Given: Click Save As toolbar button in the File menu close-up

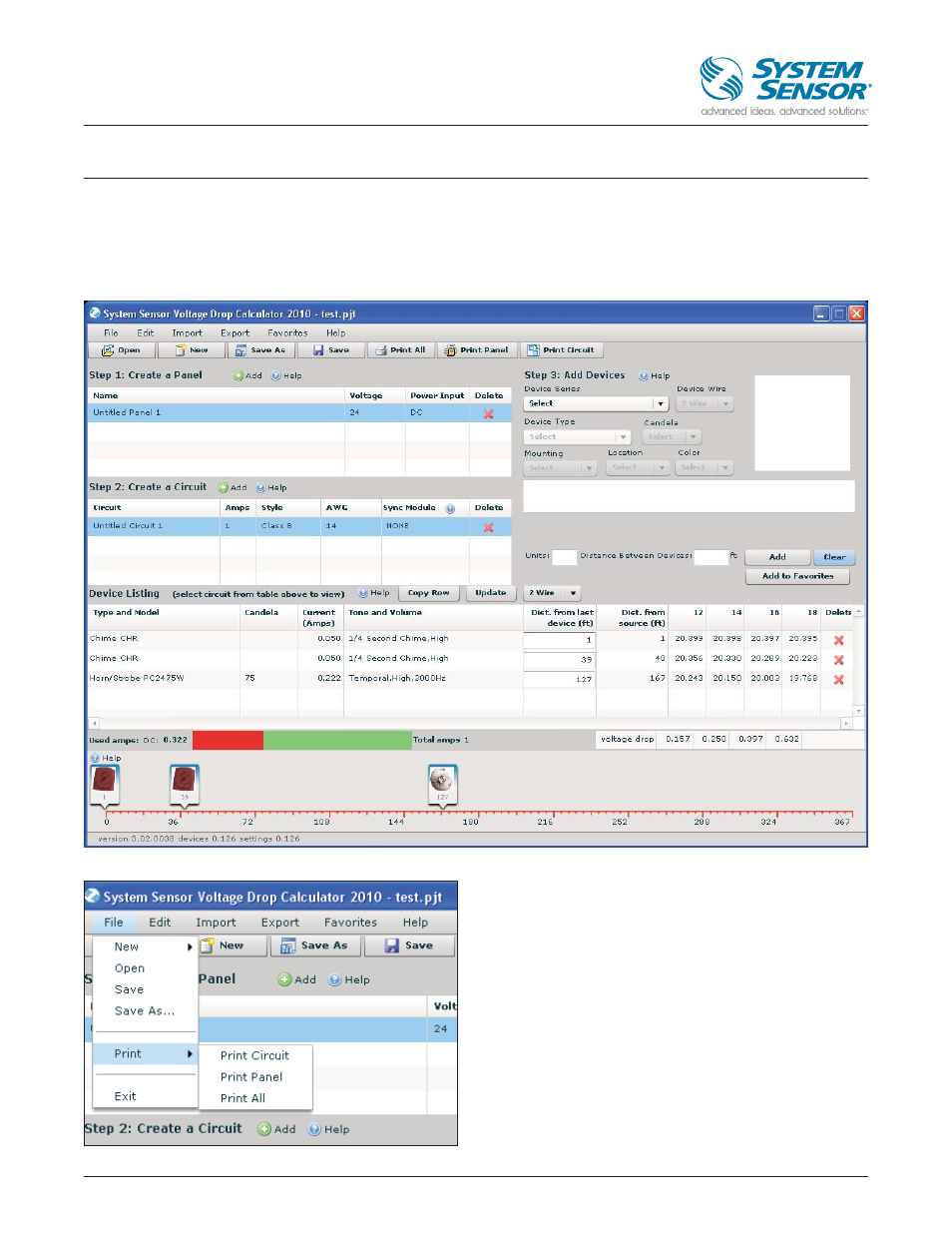Looking at the screenshot, I should click(x=314, y=945).
